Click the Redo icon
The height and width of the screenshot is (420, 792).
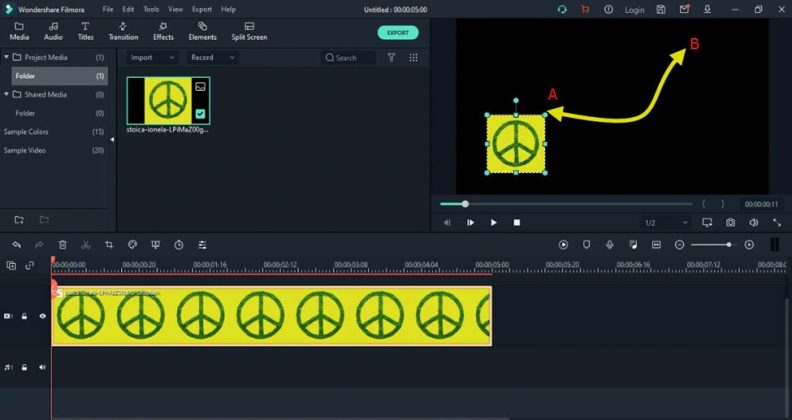[39, 245]
